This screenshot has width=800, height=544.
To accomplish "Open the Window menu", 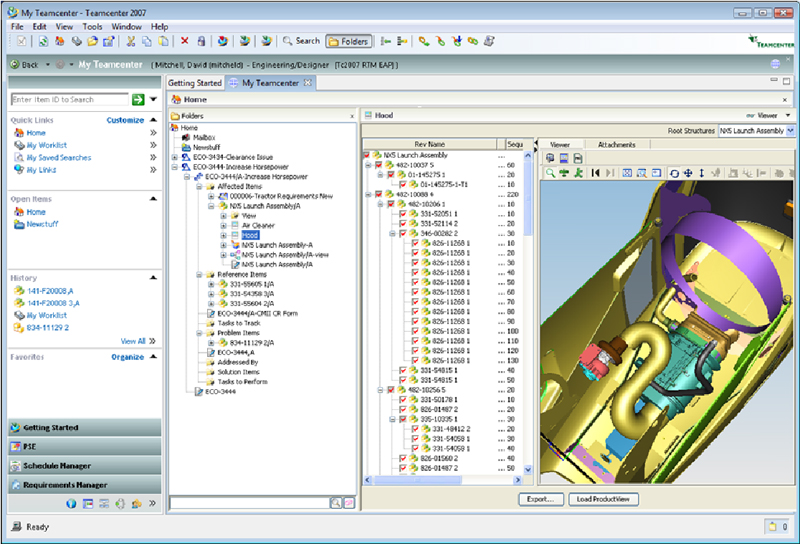I will coord(127,27).
